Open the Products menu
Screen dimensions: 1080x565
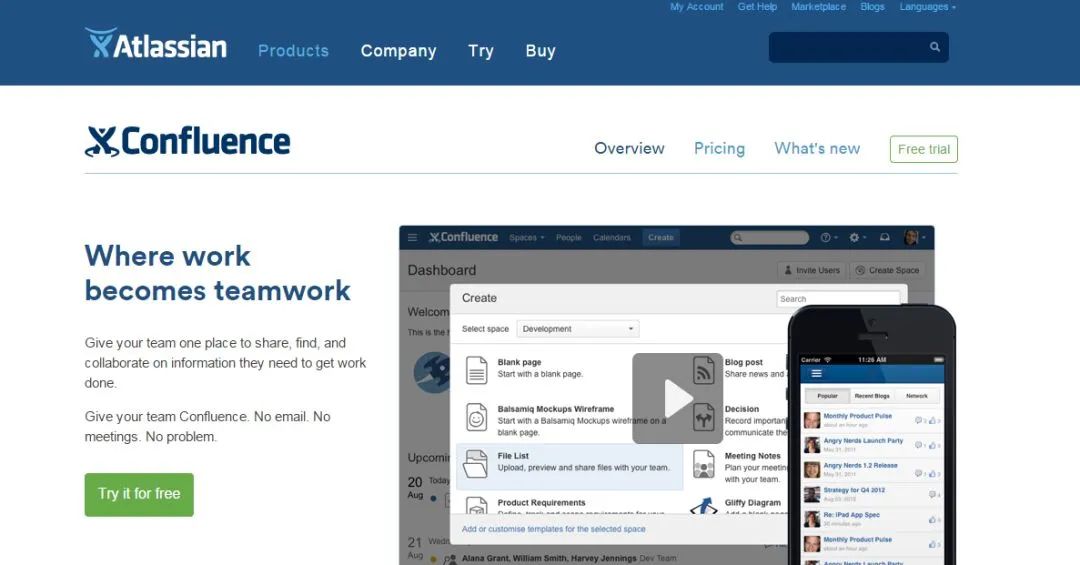pyautogui.click(x=293, y=51)
